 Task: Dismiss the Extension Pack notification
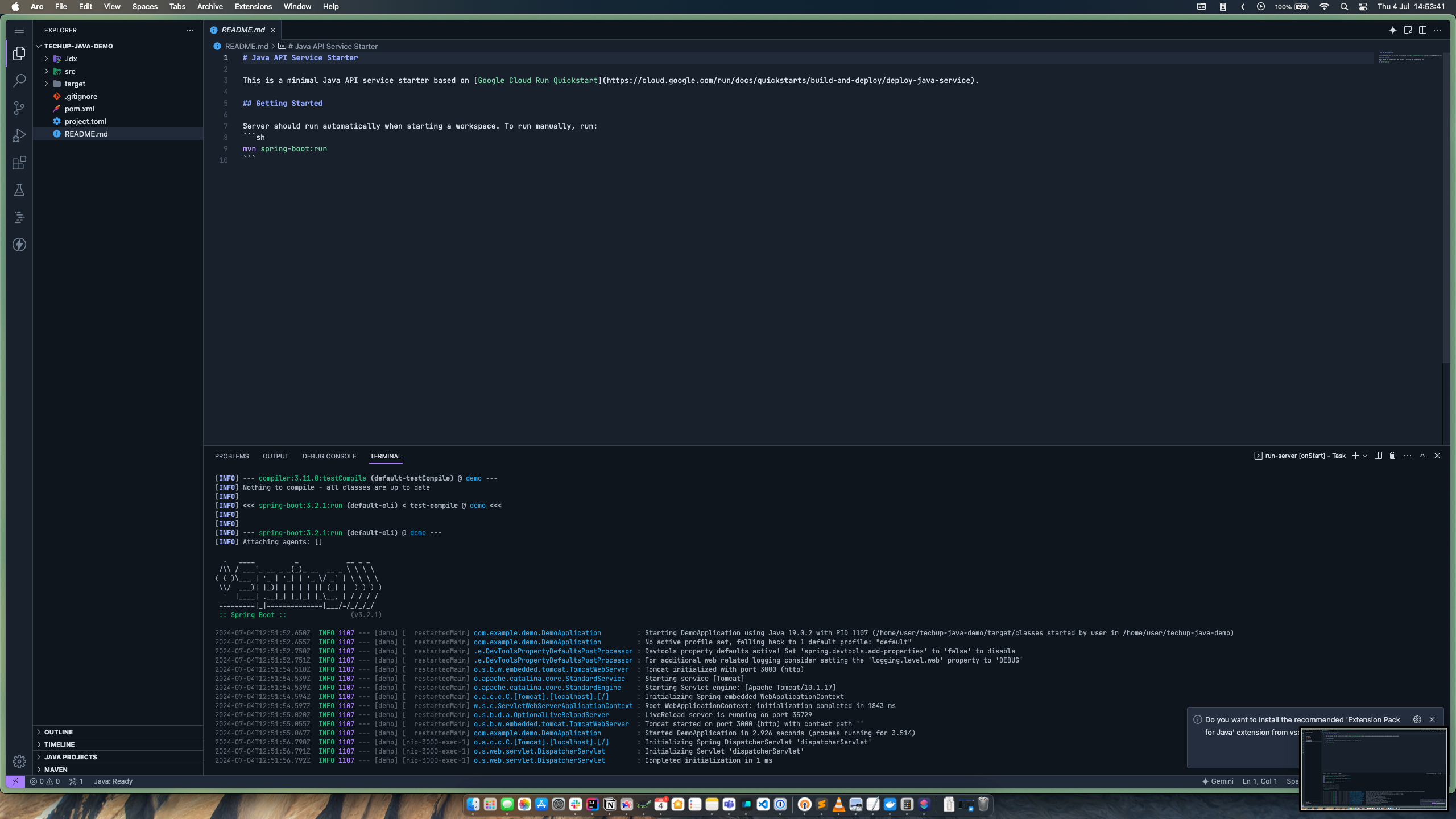tap(1432, 719)
